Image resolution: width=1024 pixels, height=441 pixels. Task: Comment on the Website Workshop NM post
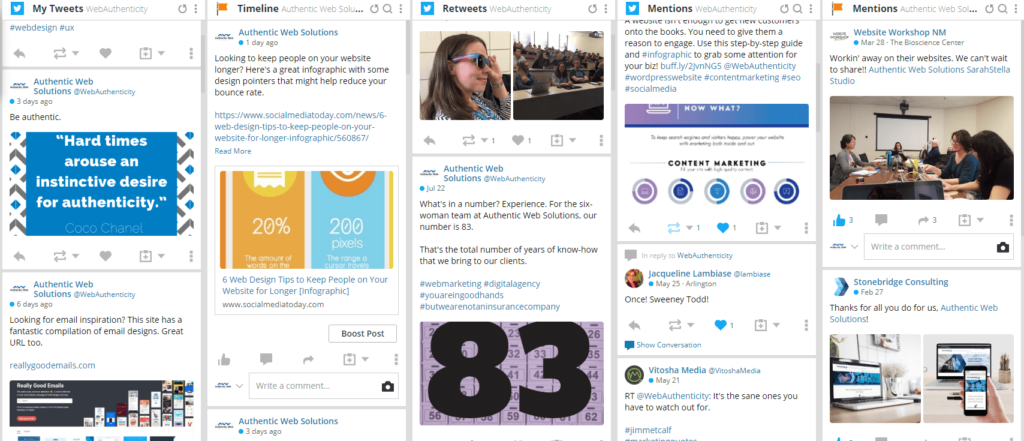[881, 220]
